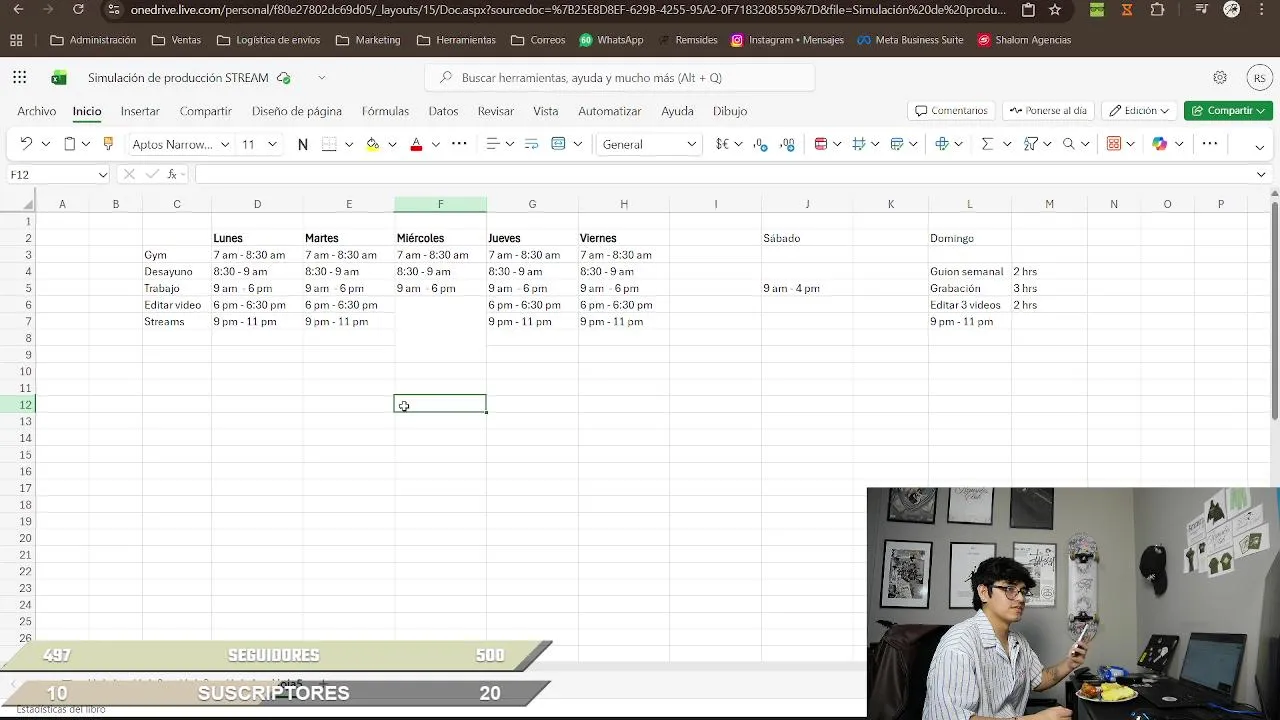
Task: Click the Undo icon in the ribbon
Action: point(26,144)
